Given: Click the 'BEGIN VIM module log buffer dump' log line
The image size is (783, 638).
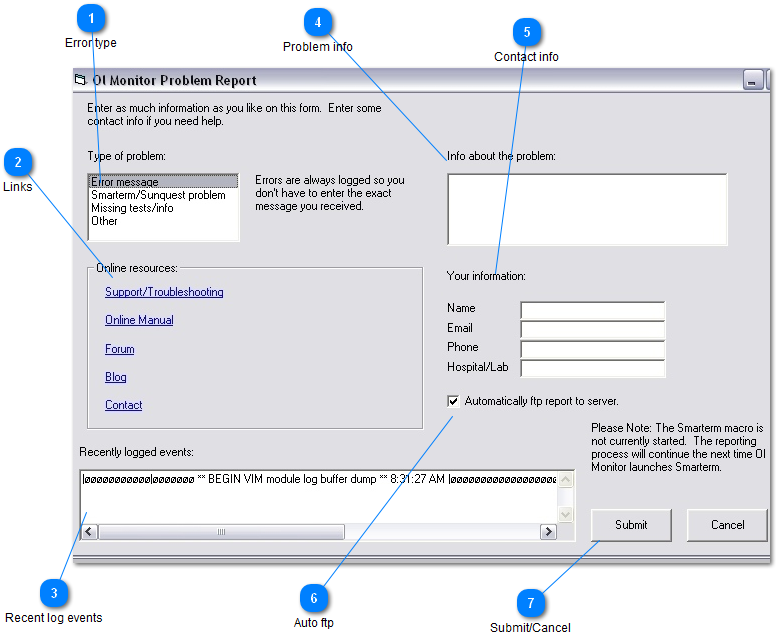Looking at the screenshot, I should 319,479.
